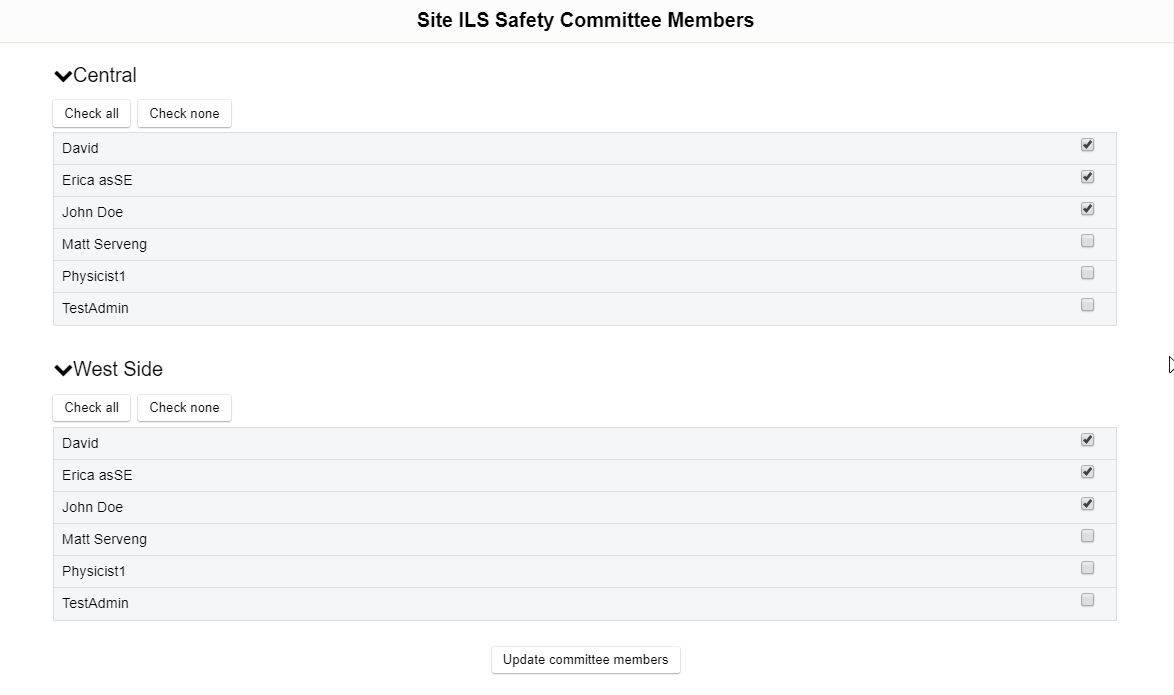Check TestAdmin in Central committee
1174x695 pixels.
click(x=1087, y=305)
